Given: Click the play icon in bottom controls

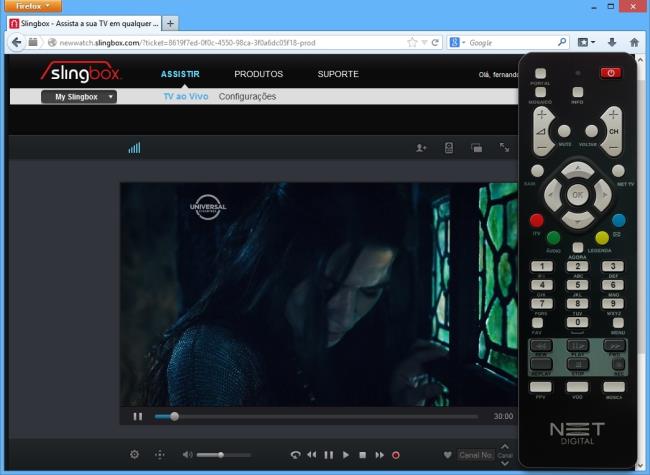Looking at the screenshot, I should 346,455.
